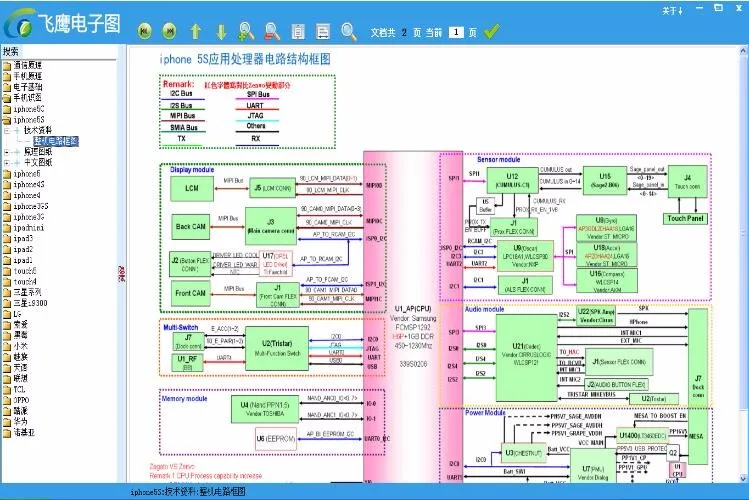Fit page width view icon

point(323,32)
